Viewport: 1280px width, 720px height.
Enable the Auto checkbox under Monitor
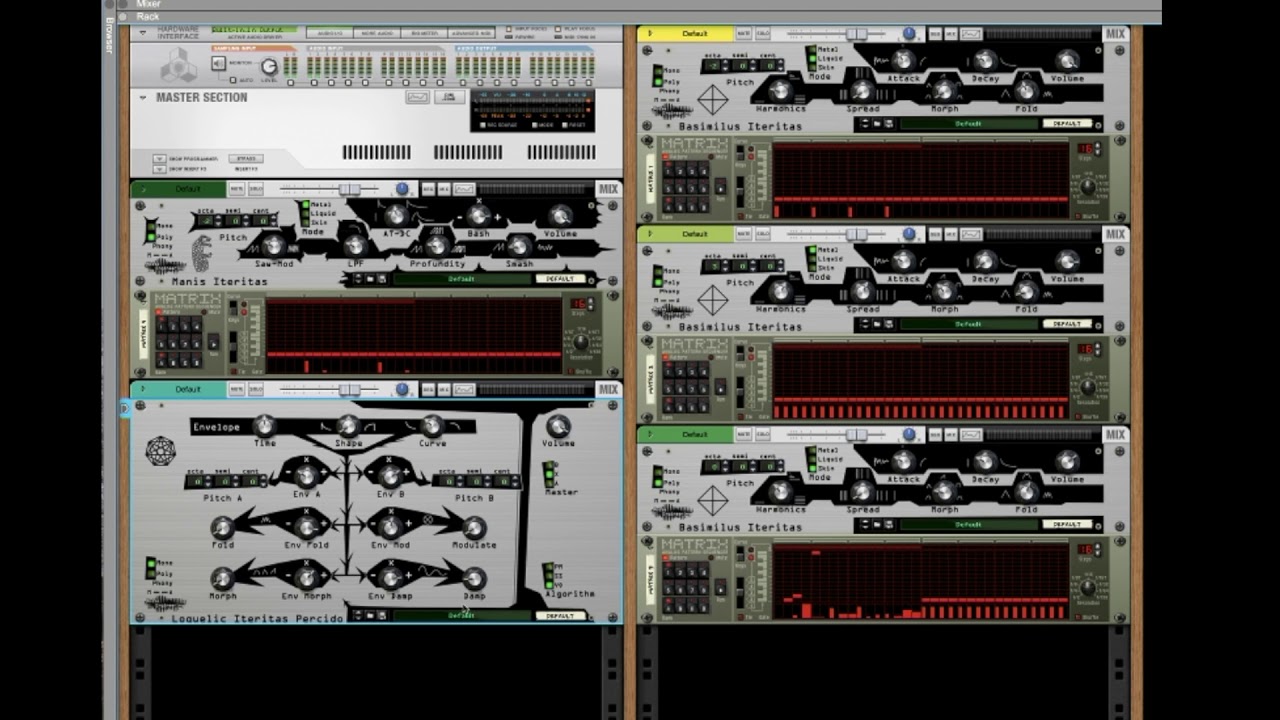(234, 80)
